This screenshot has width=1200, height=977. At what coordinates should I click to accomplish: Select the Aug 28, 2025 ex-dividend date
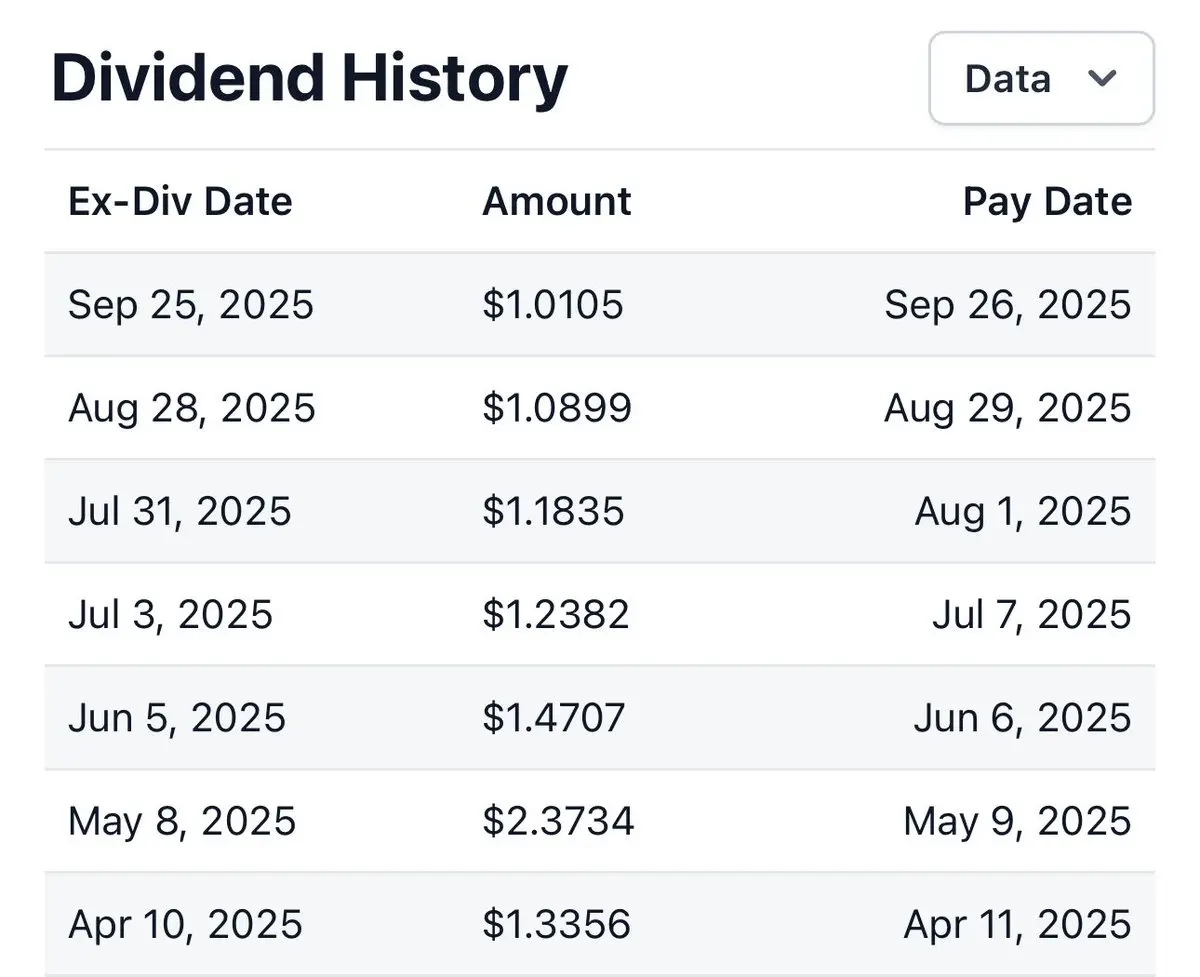[x=192, y=408]
